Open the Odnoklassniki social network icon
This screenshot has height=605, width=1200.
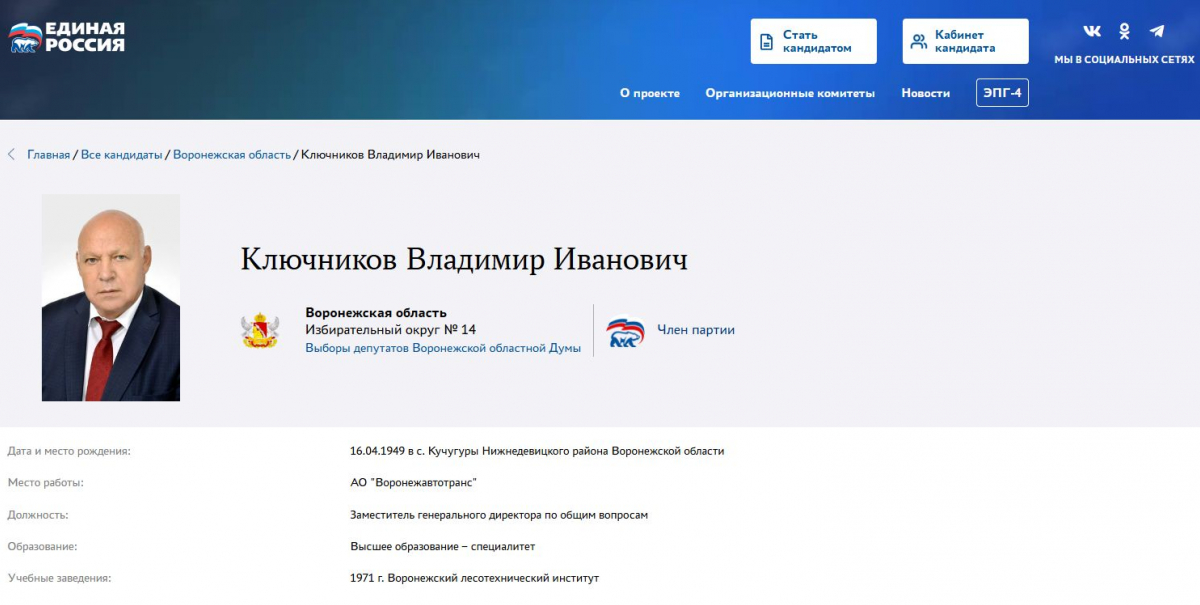tap(1124, 31)
